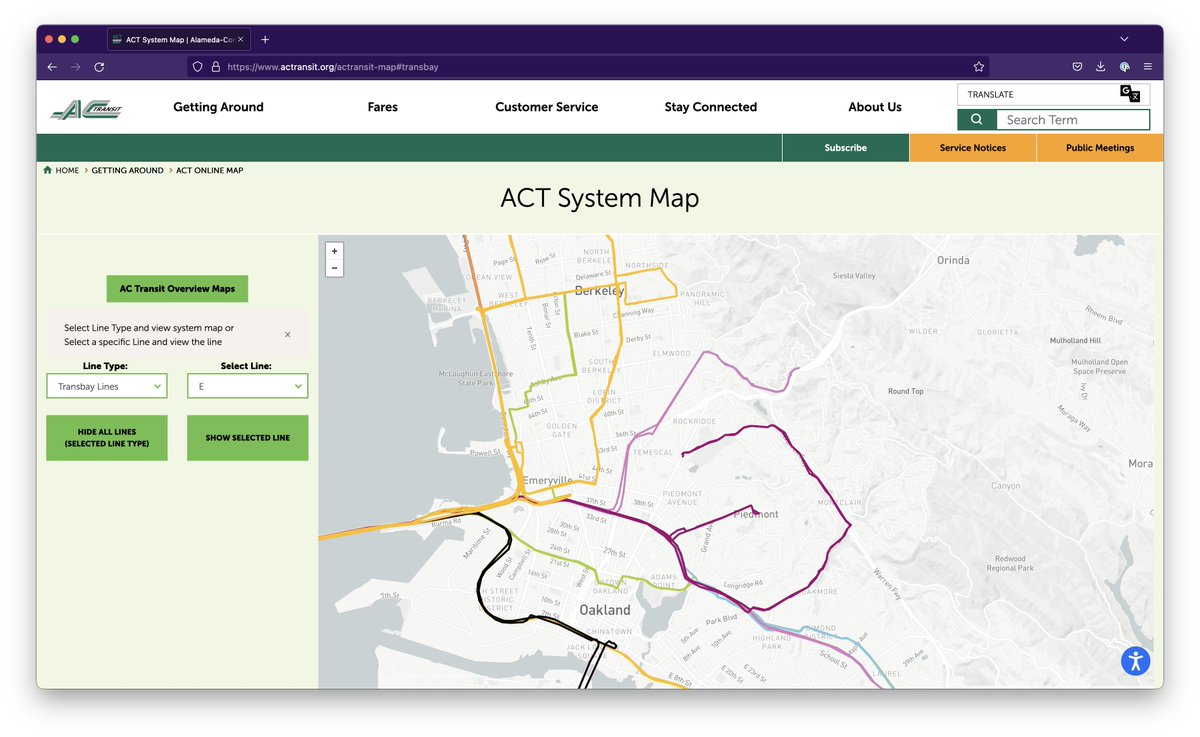Open the Fares menu
The width and height of the screenshot is (1200, 737).
(x=383, y=107)
